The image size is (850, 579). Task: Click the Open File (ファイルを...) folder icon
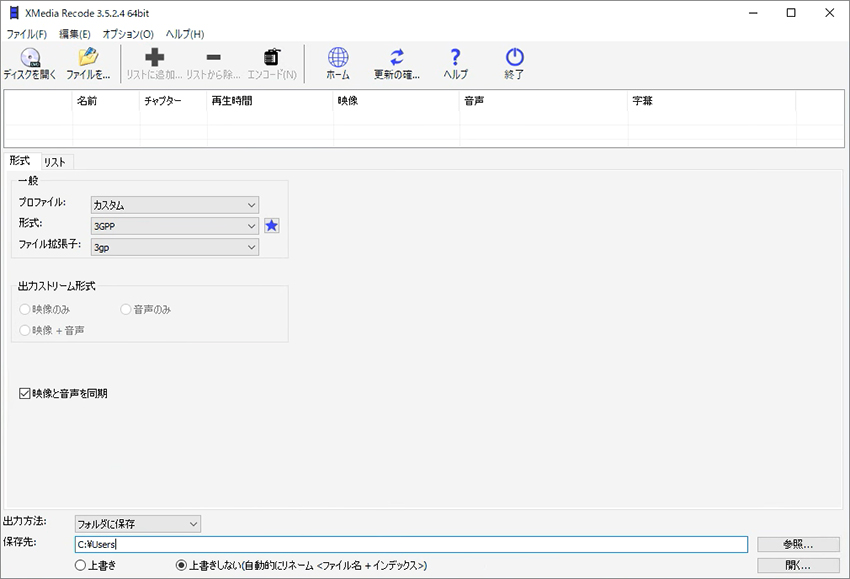[88, 57]
